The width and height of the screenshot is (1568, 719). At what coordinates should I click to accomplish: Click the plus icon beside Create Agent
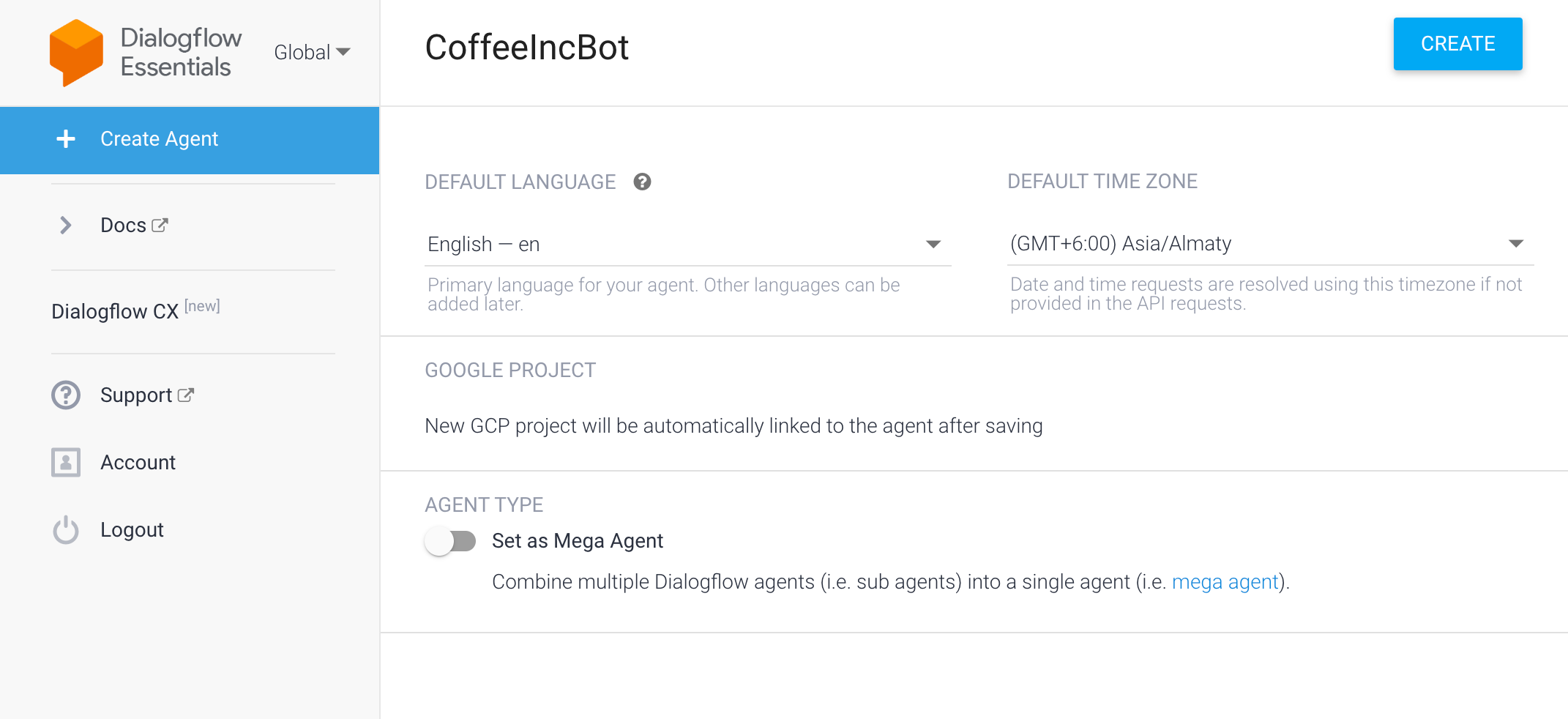click(66, 139)
